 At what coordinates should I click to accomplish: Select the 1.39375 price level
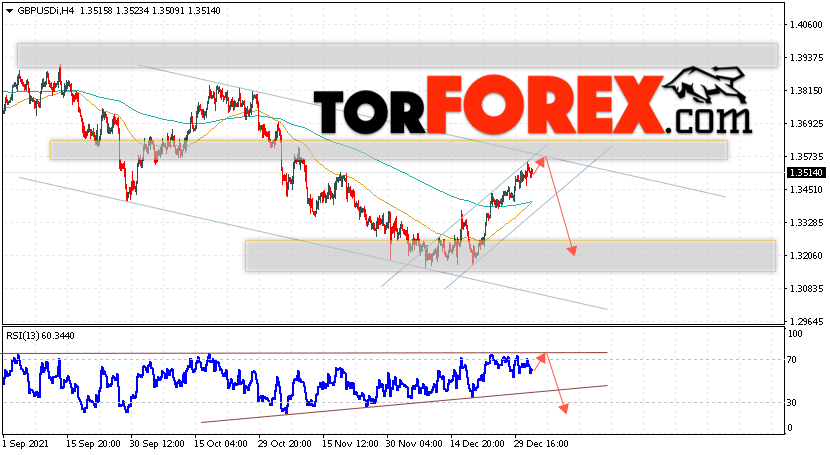click(x=806, y=58)
